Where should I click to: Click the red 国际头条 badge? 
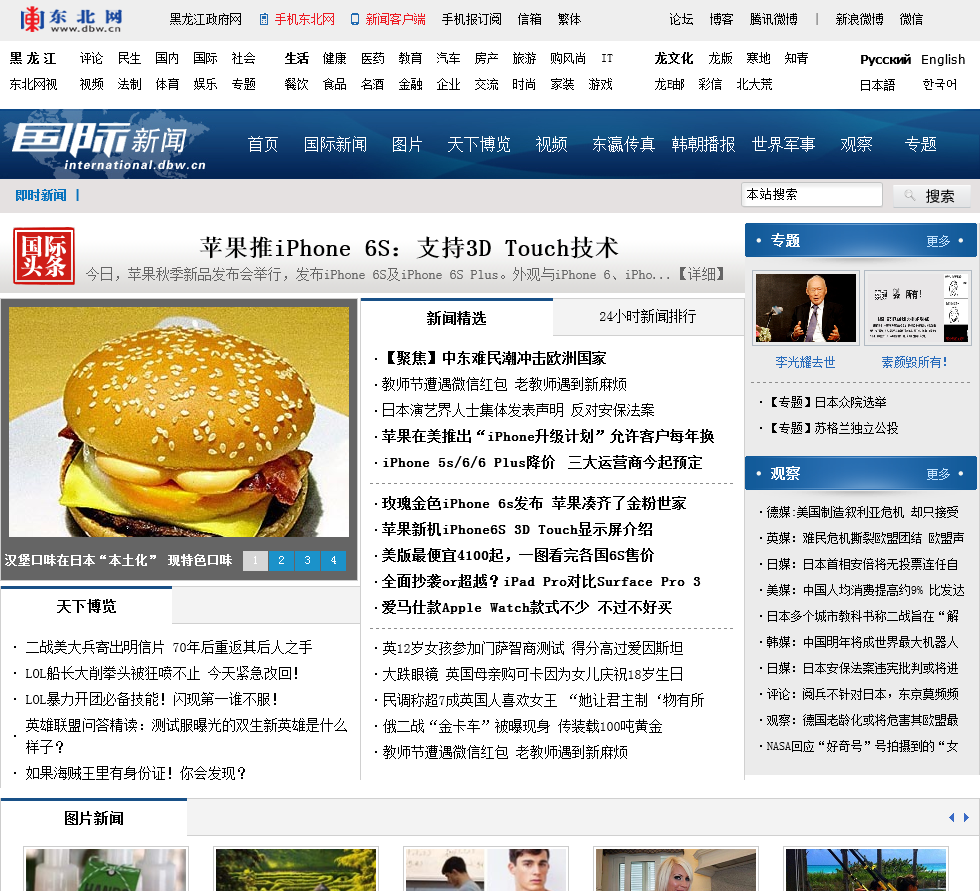[44, 256]
